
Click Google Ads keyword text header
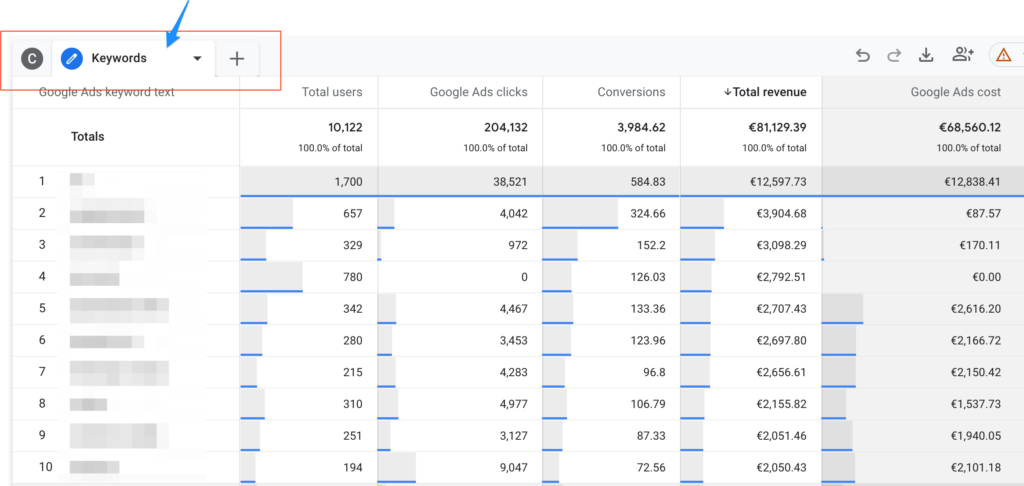106,92
